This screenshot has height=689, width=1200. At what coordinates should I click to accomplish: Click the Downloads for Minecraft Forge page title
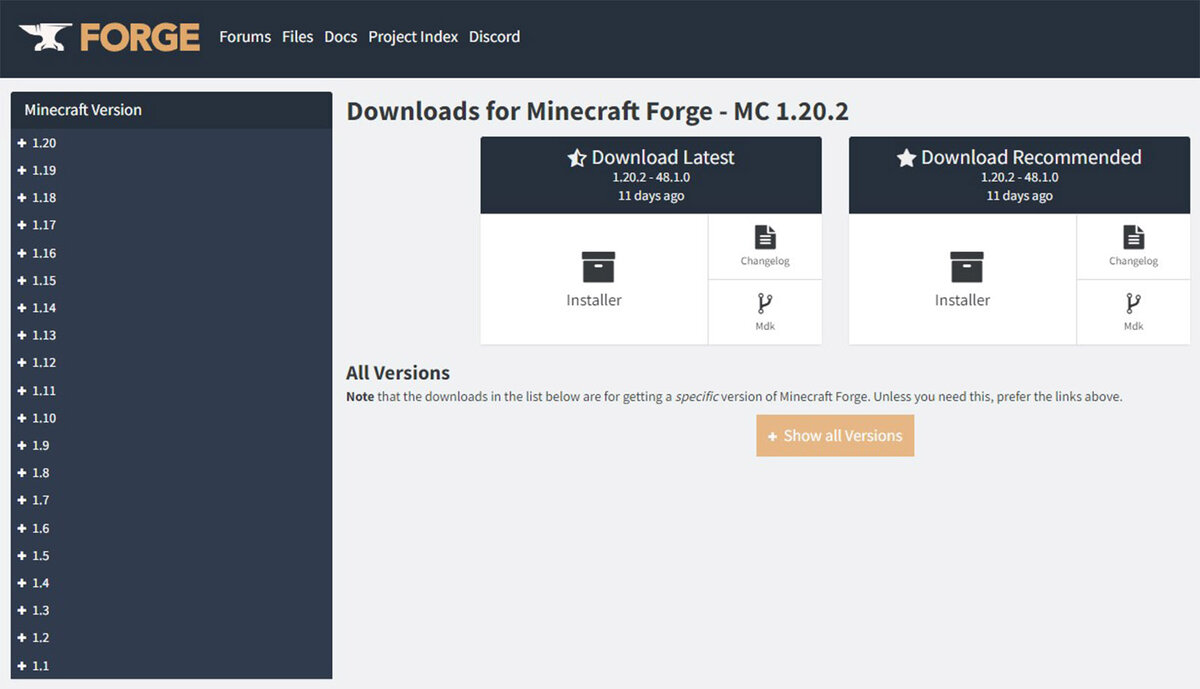[x=597, y=111]
